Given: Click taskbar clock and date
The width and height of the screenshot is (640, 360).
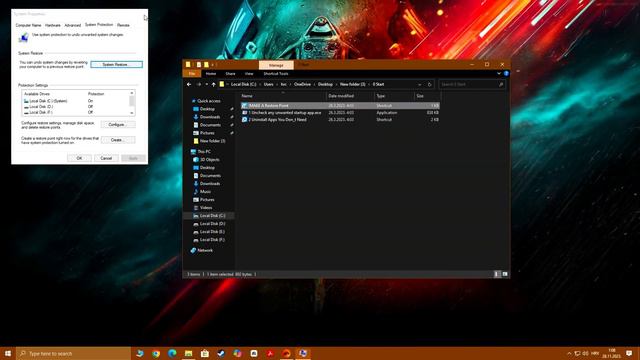Looking at the screenshot, I should tap(611, 353).
